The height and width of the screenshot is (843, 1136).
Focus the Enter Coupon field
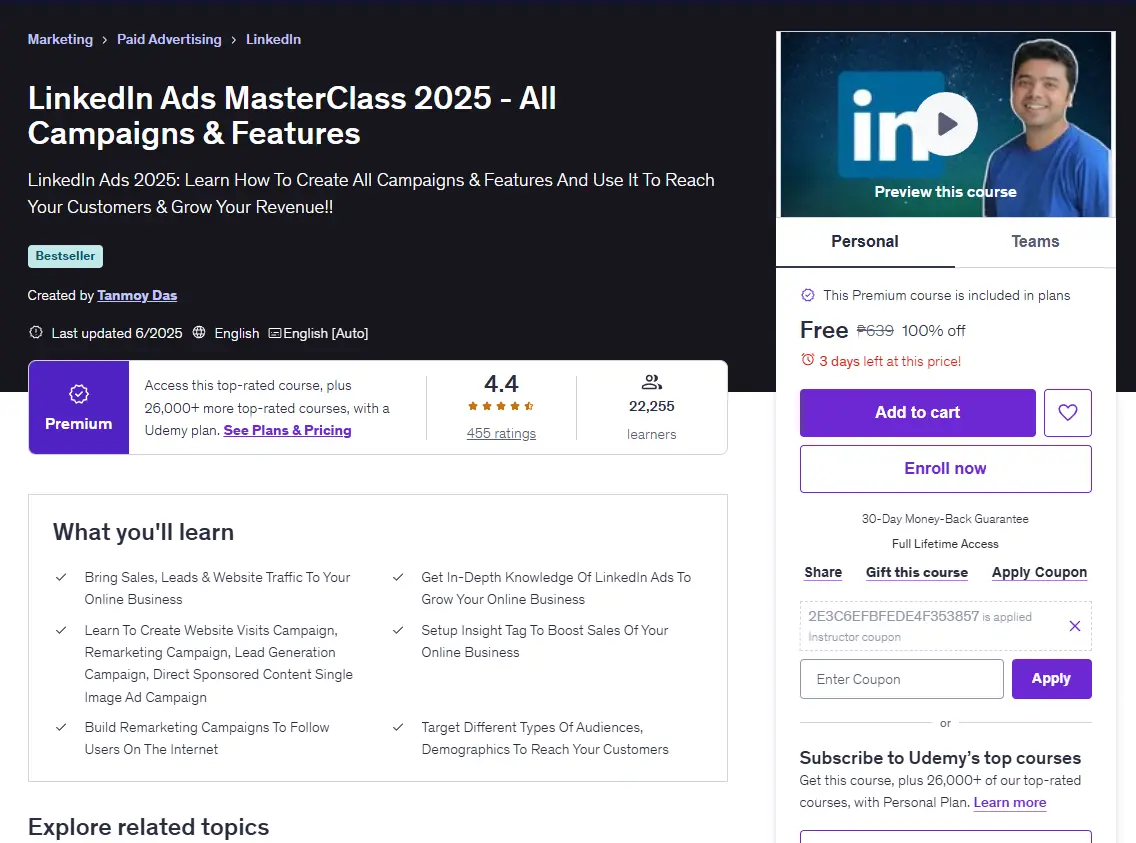901,679
